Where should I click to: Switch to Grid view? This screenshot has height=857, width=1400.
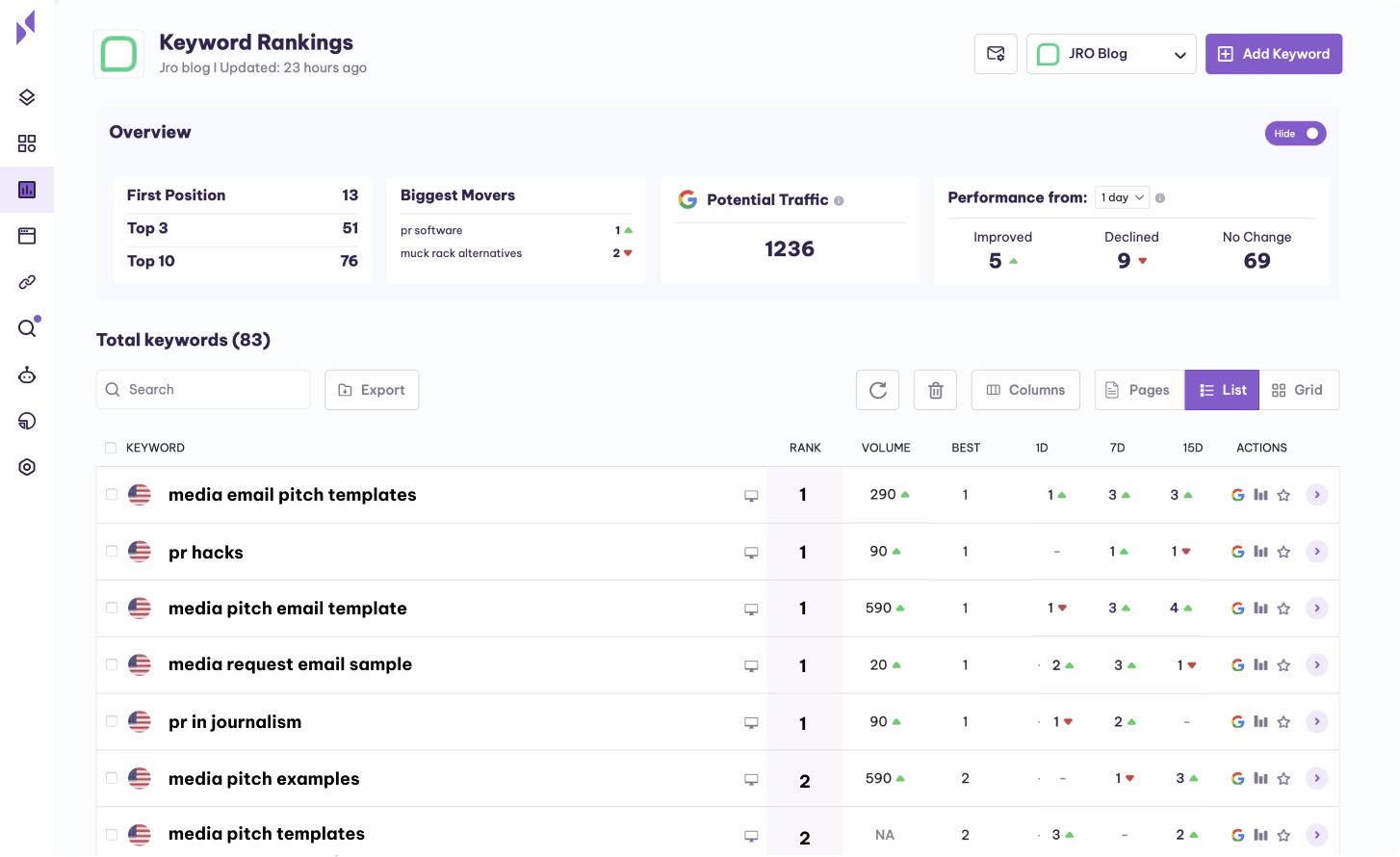tap(1298, 390)
